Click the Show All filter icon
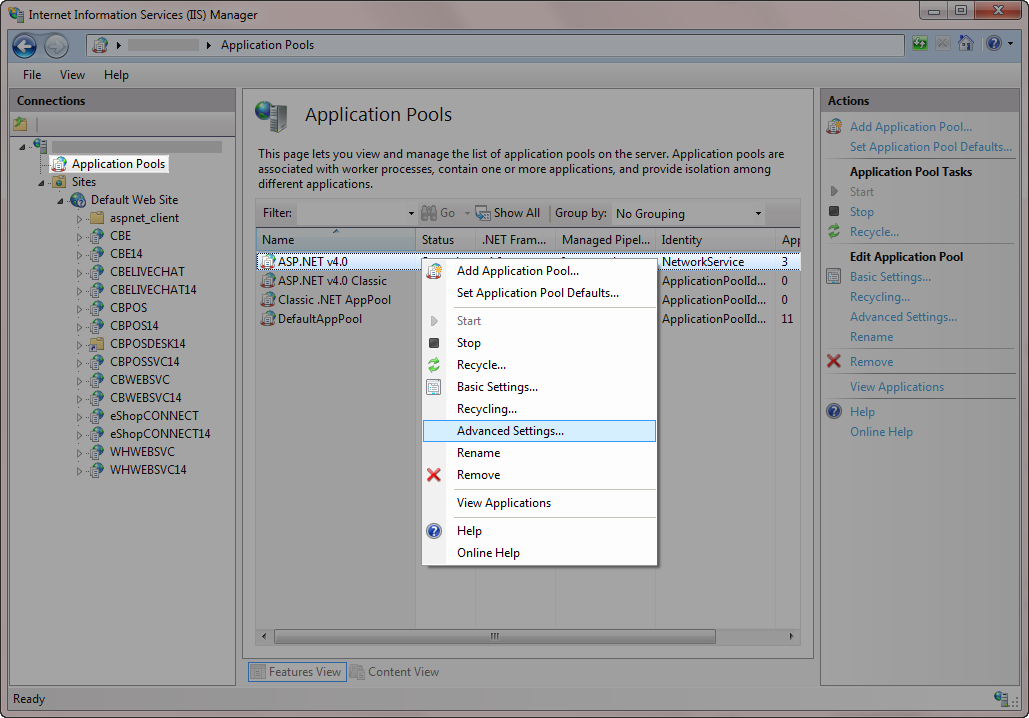 pos(483,213)
